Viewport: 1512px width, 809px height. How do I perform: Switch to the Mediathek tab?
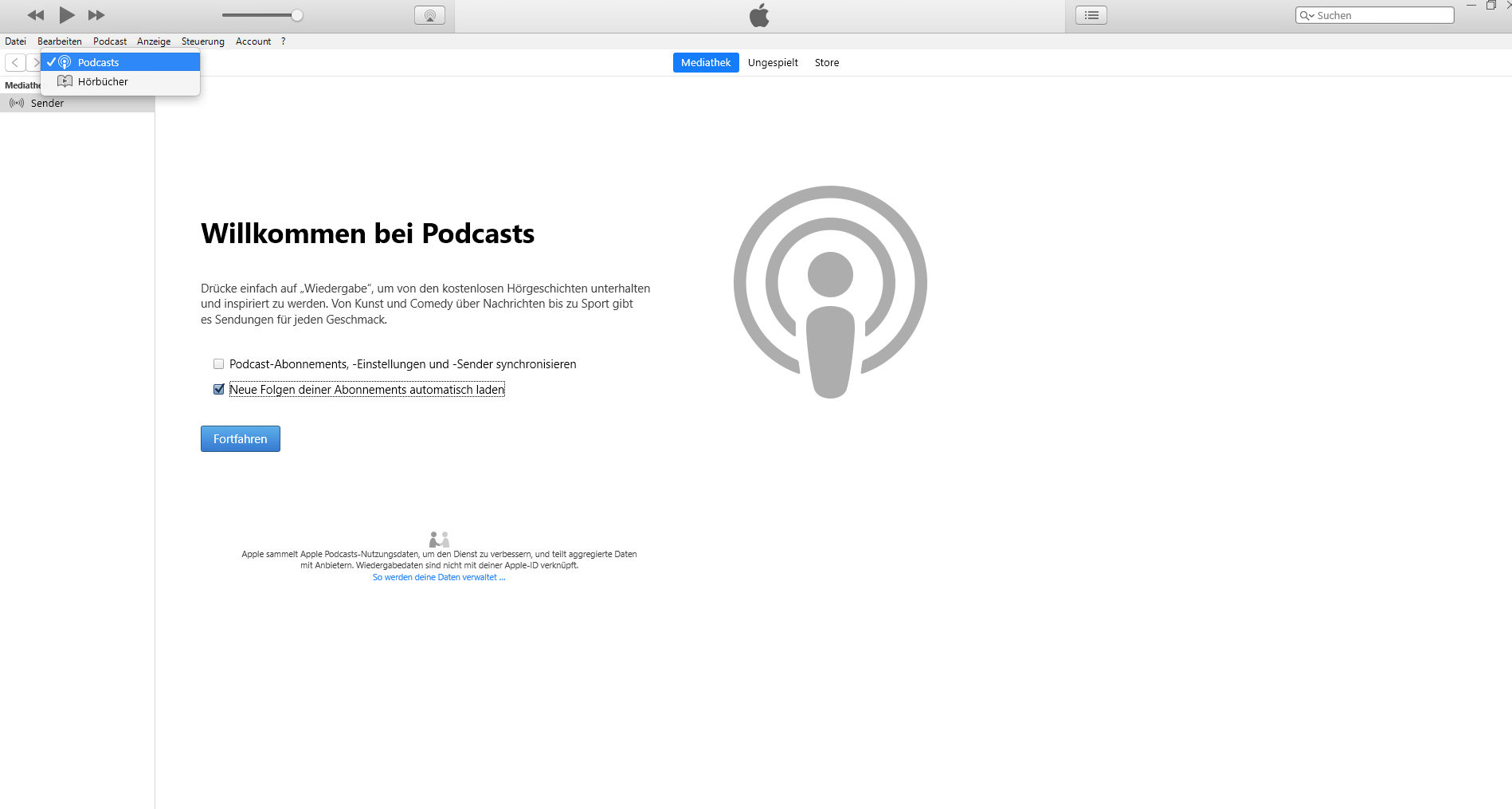click(706, 63)
